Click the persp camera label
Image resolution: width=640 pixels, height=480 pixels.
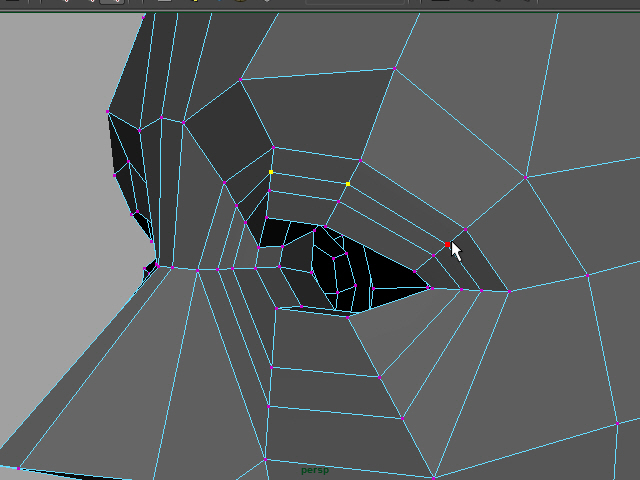315,470
